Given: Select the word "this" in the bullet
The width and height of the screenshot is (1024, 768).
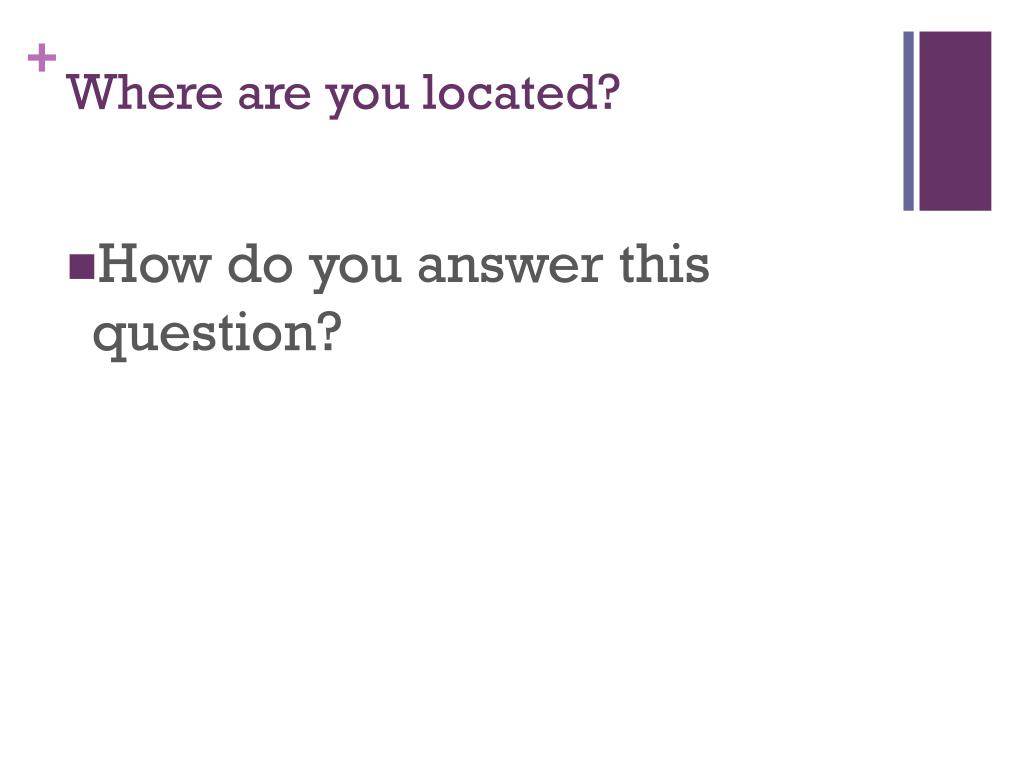Looking at the screenshot, I should coord(664,263).
